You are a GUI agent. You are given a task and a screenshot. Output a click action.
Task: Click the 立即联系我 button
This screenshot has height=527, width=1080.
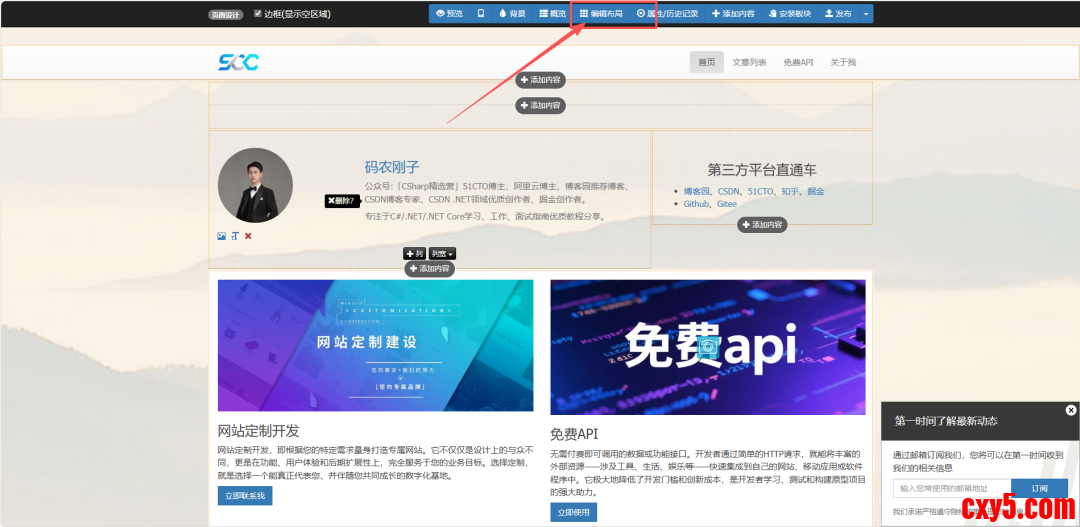coord(245,496)
